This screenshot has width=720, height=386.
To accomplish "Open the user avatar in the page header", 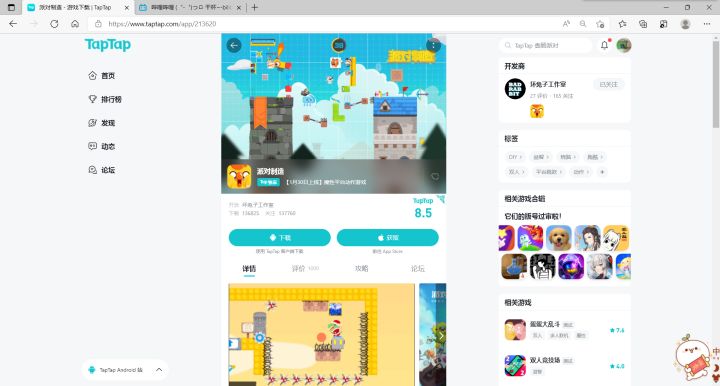I will coord(624,45).
